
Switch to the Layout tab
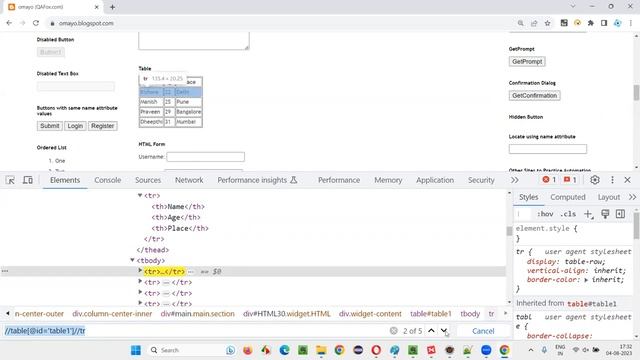(609, 197)
